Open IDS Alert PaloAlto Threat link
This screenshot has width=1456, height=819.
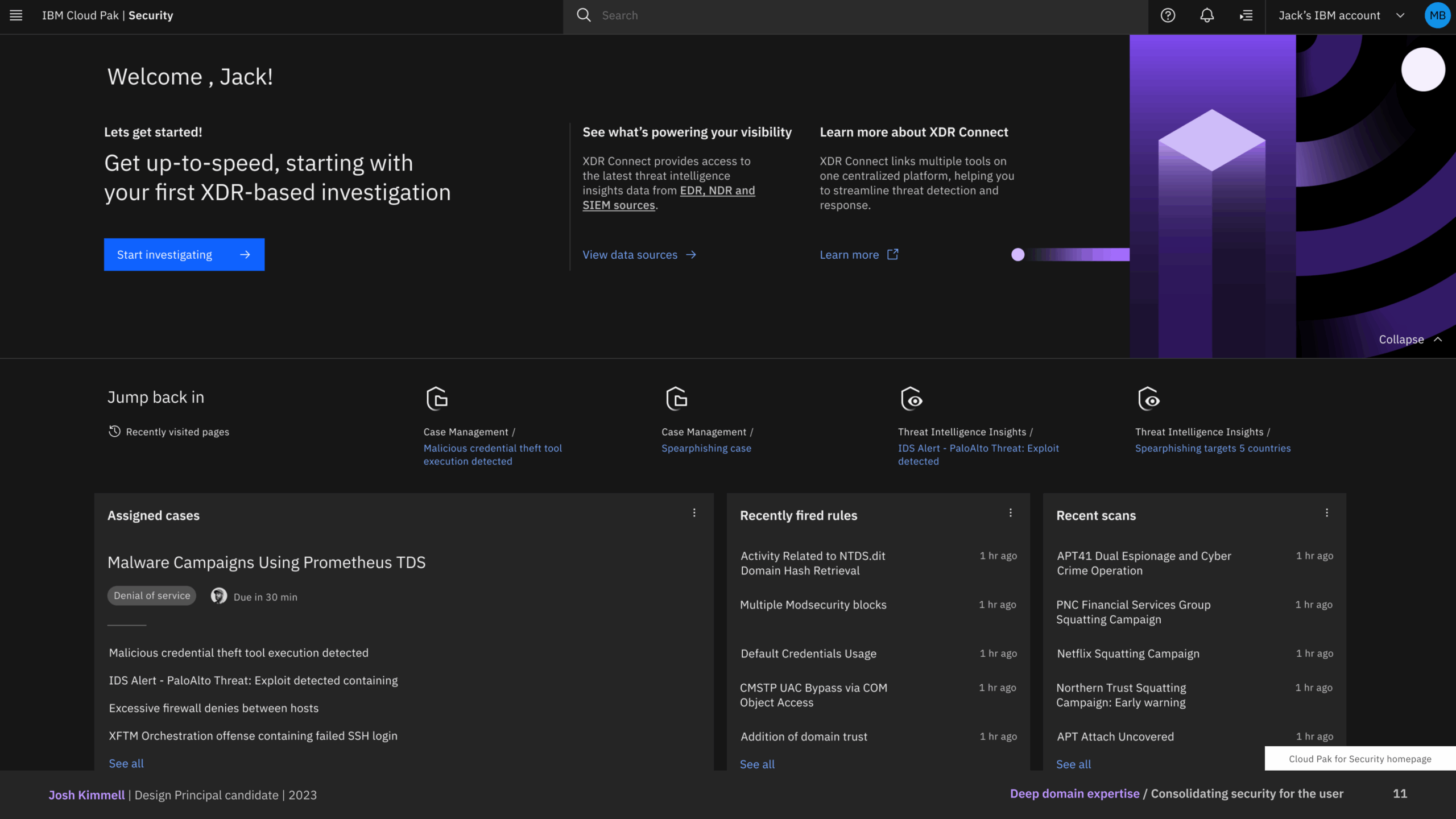pyautogui.click(x=978, y=455)
